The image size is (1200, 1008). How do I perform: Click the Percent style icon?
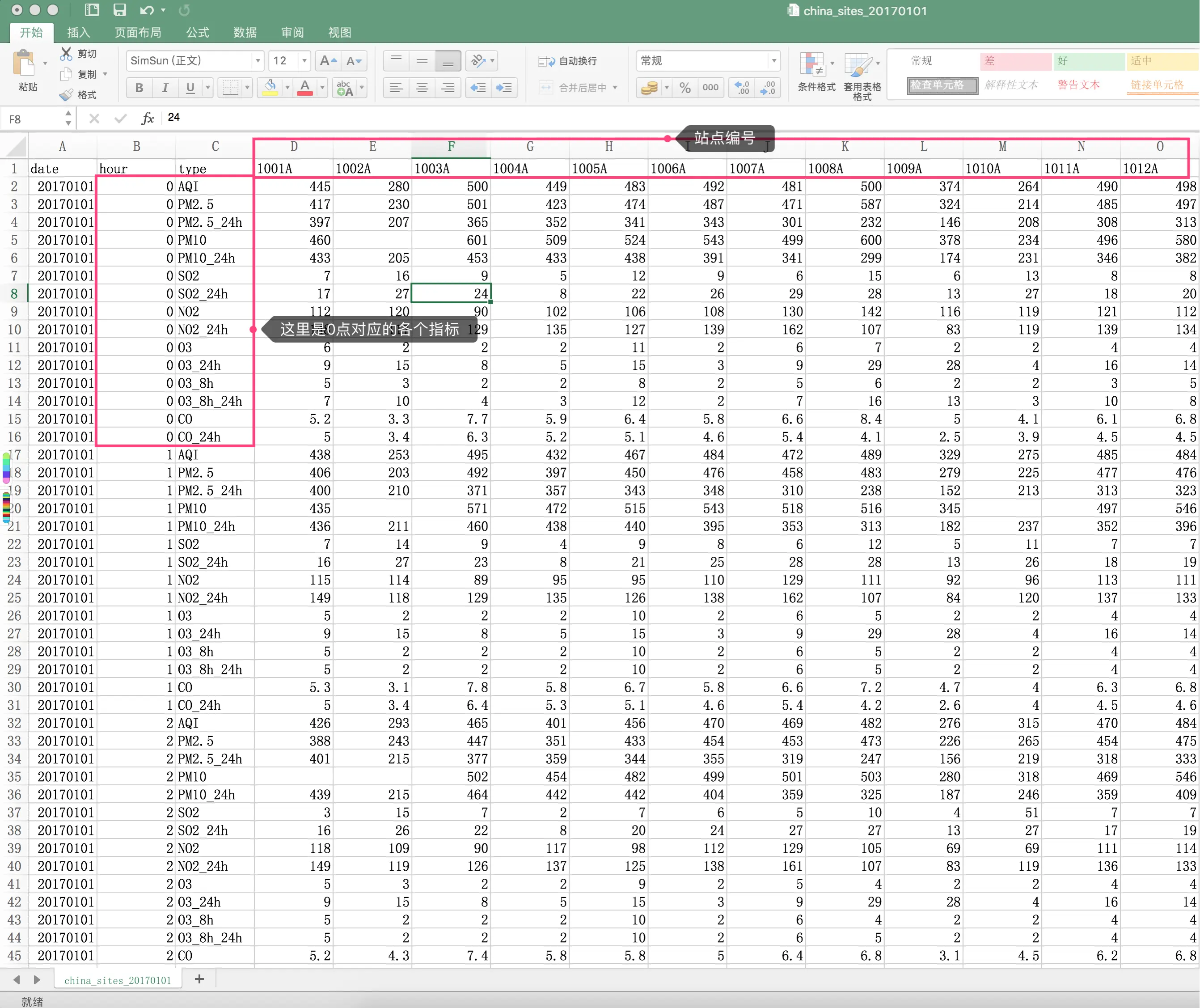coord(685,88)
